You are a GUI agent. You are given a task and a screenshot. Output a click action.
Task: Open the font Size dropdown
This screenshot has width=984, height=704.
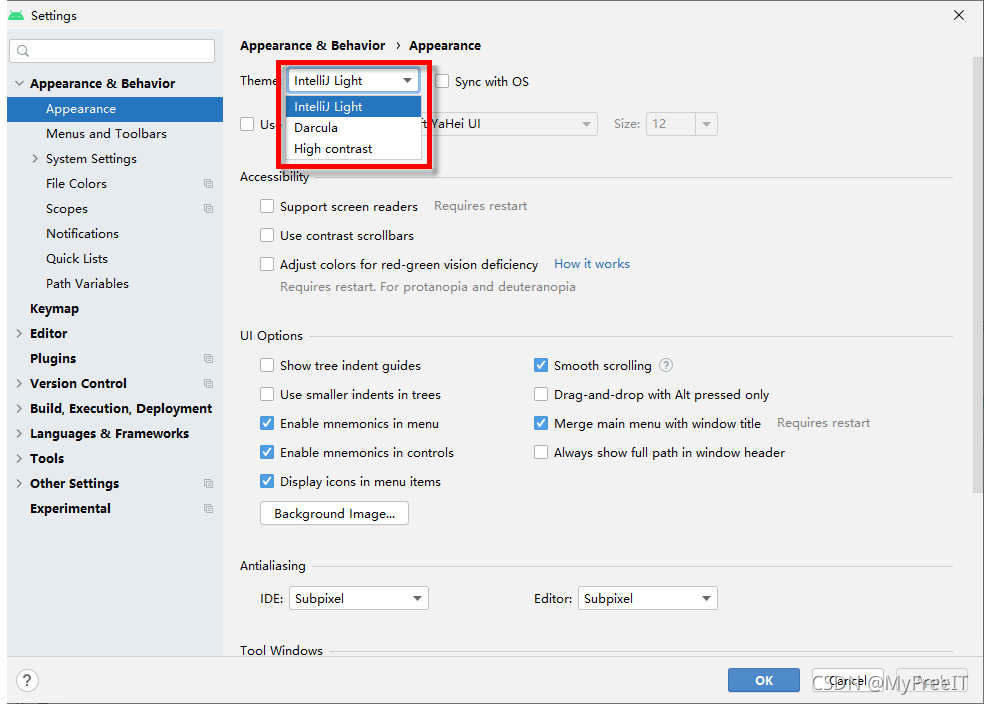706,124
